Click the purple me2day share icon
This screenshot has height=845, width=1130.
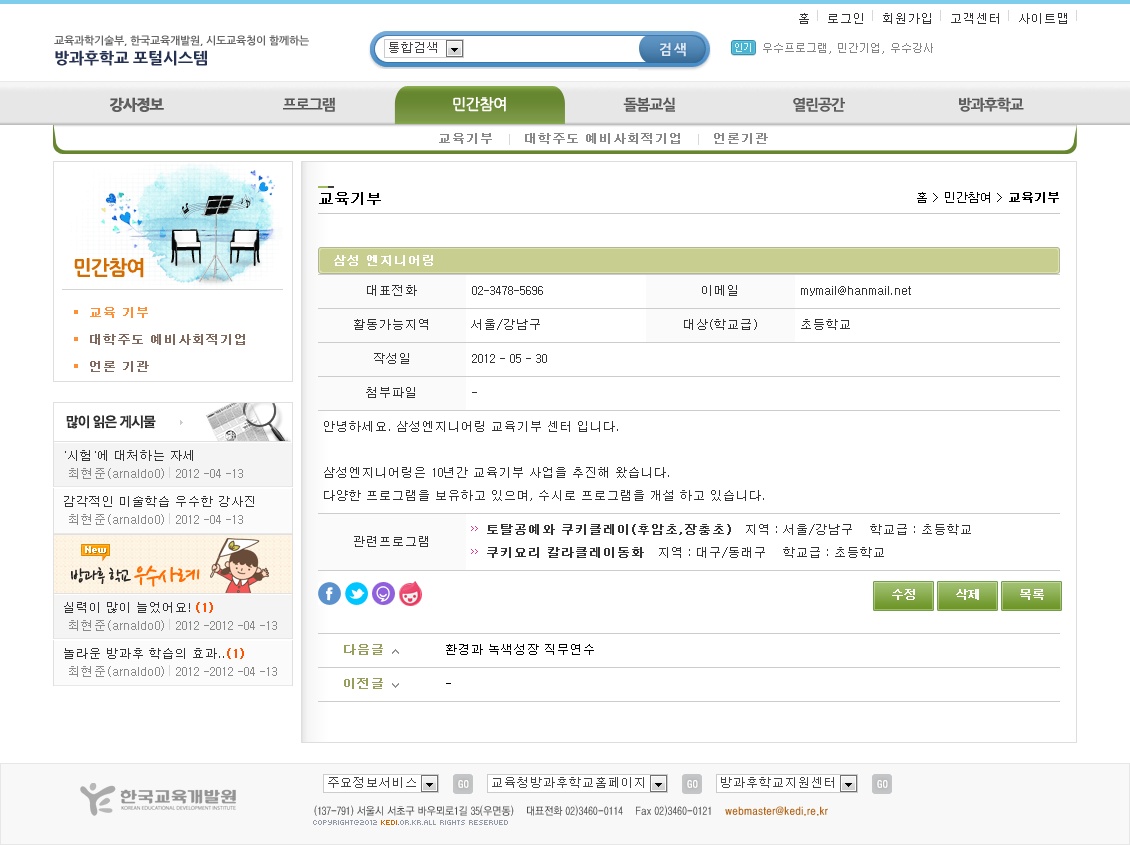(383, 594)
